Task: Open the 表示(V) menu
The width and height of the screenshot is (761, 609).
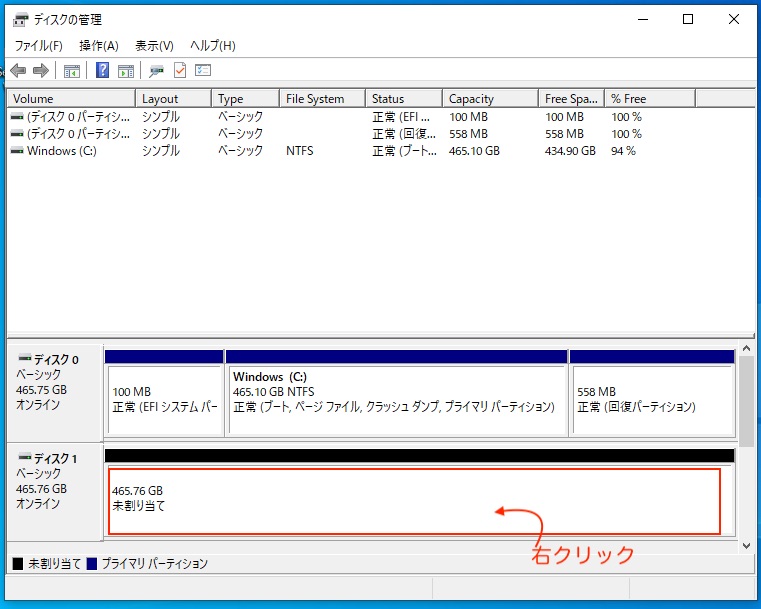Action: tap(154, 46)
